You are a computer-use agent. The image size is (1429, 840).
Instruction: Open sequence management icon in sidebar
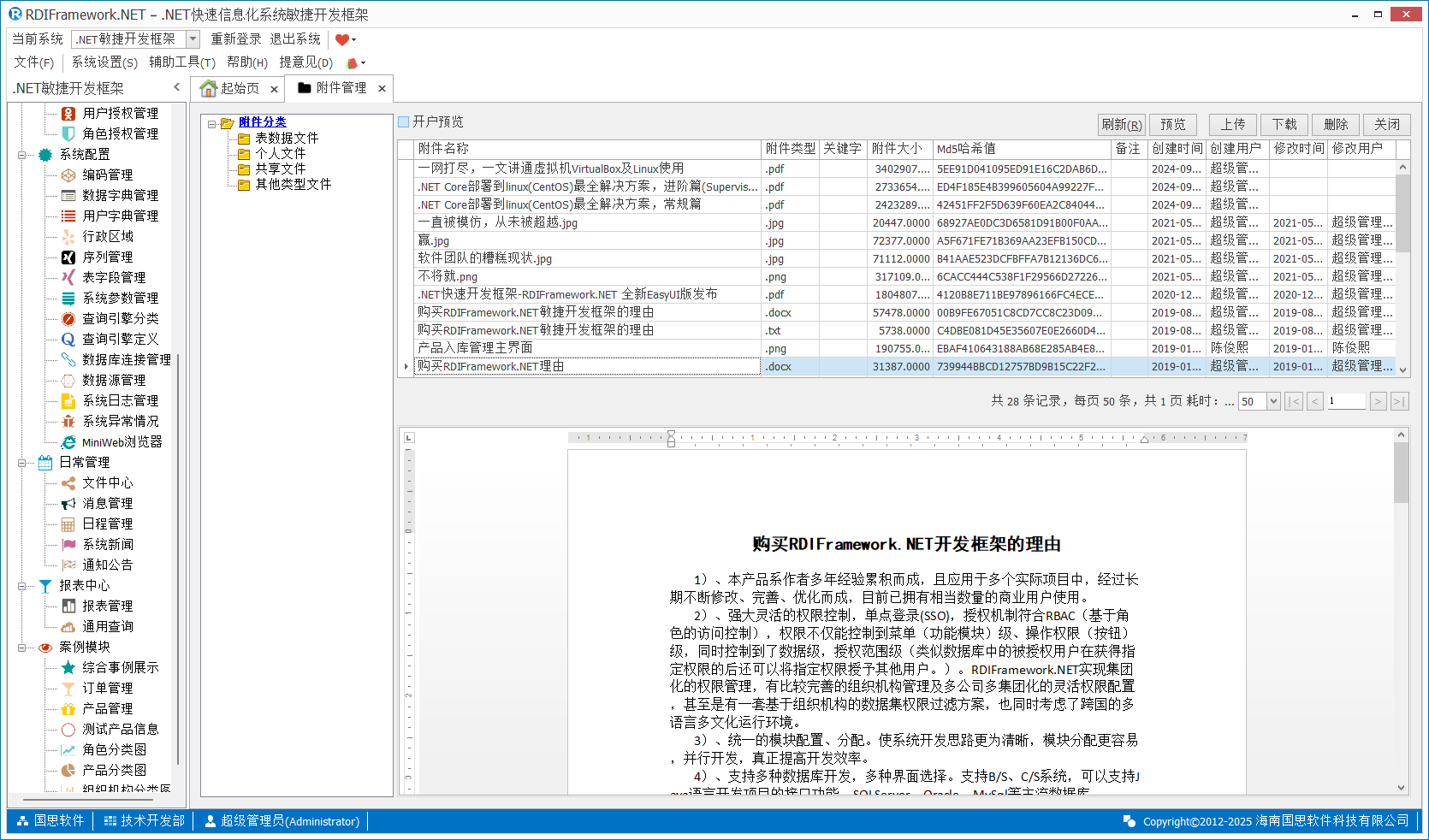tap(68, 257)
